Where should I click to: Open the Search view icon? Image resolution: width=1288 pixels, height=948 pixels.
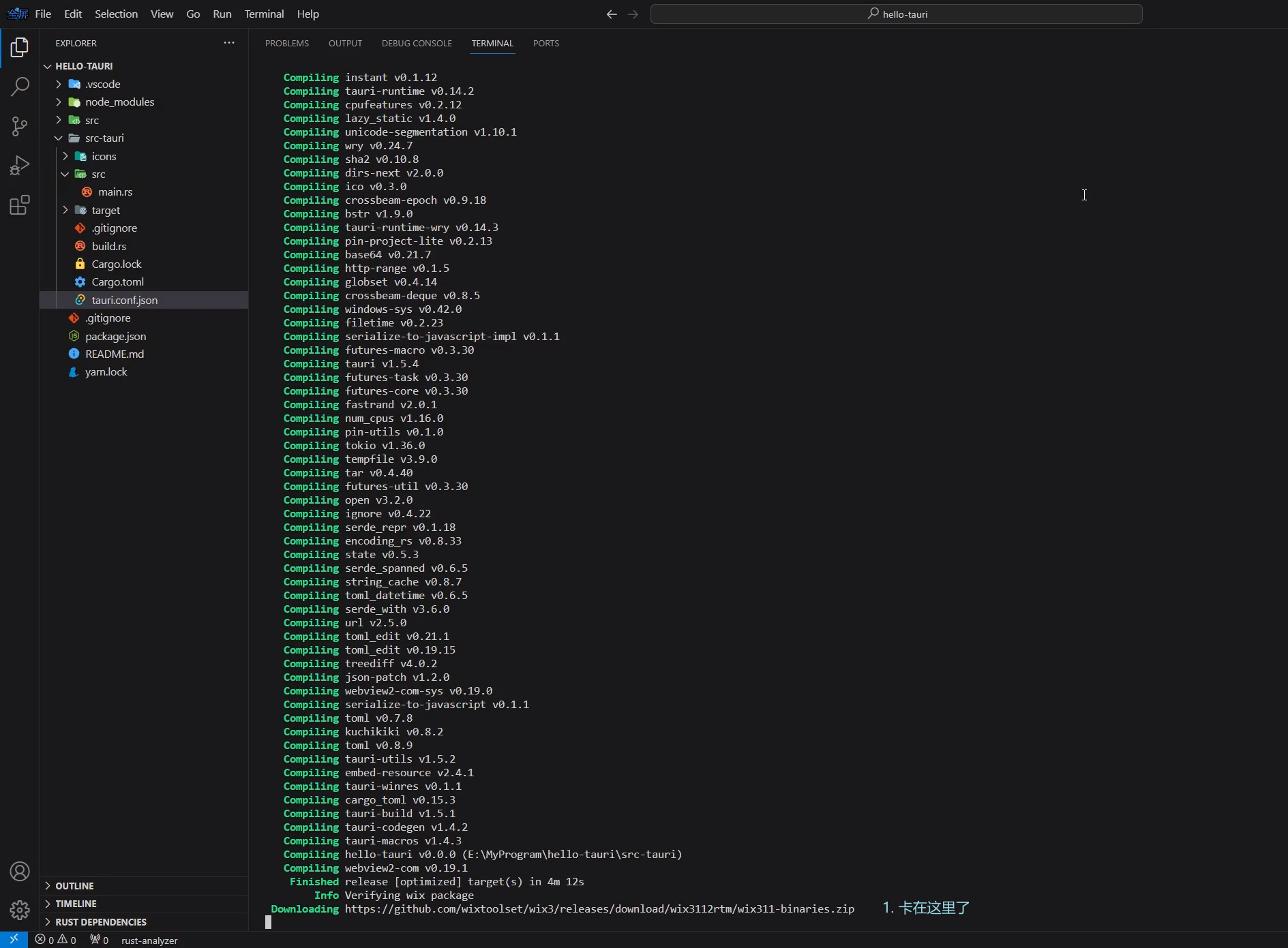click(x=20, y=87)
